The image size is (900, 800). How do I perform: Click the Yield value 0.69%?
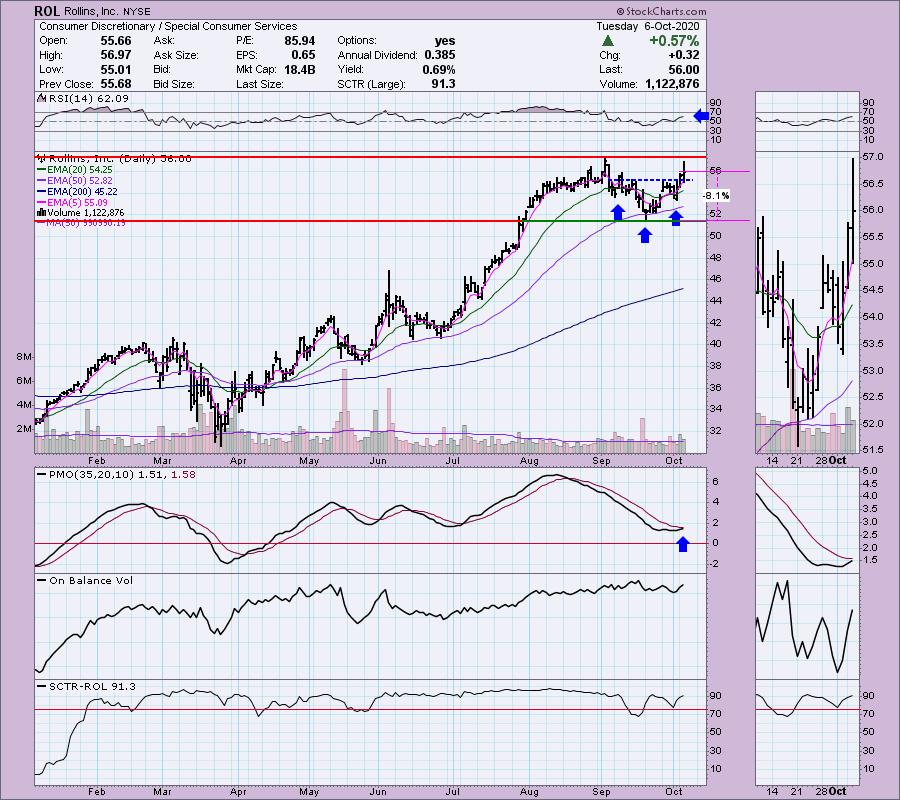(x=439, y=69)
